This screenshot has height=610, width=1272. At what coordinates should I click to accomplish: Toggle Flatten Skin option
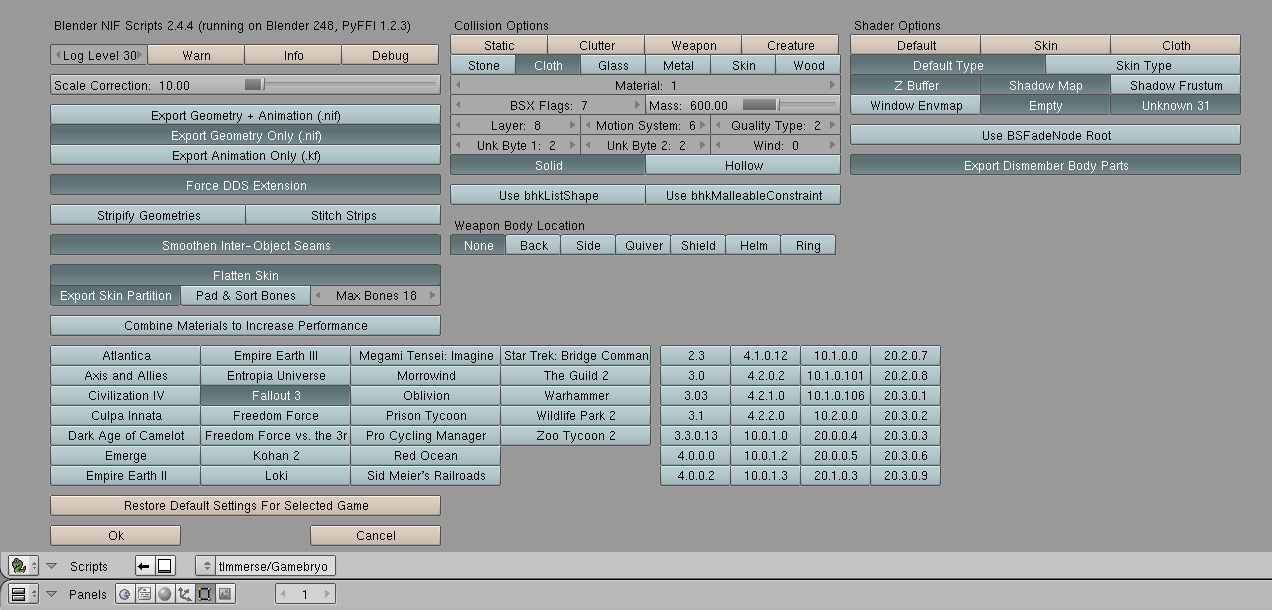[245, 275]
